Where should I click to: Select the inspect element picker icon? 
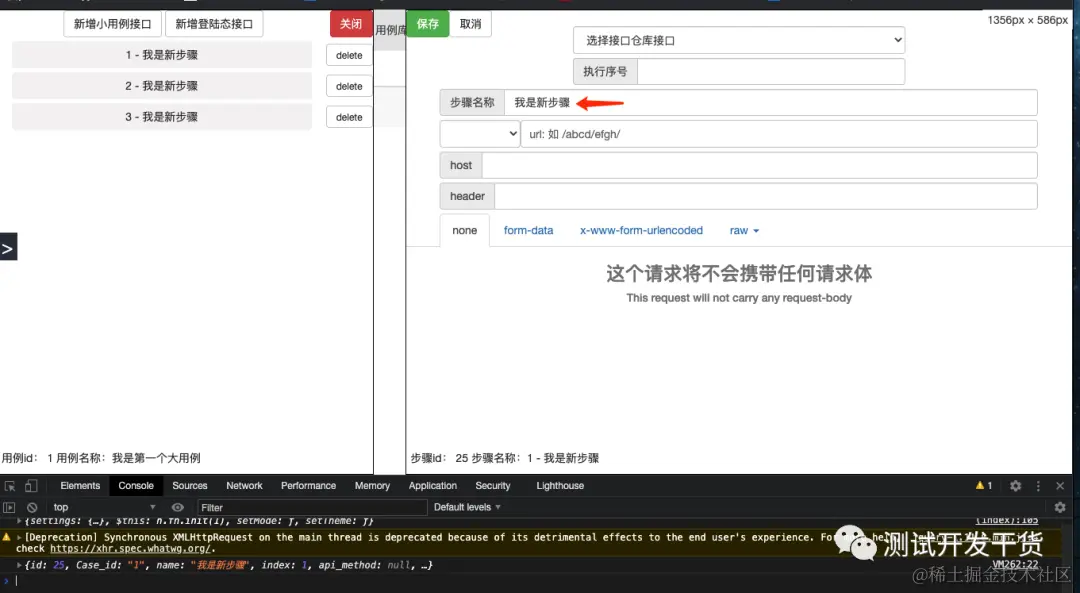[x=10, y=486]
